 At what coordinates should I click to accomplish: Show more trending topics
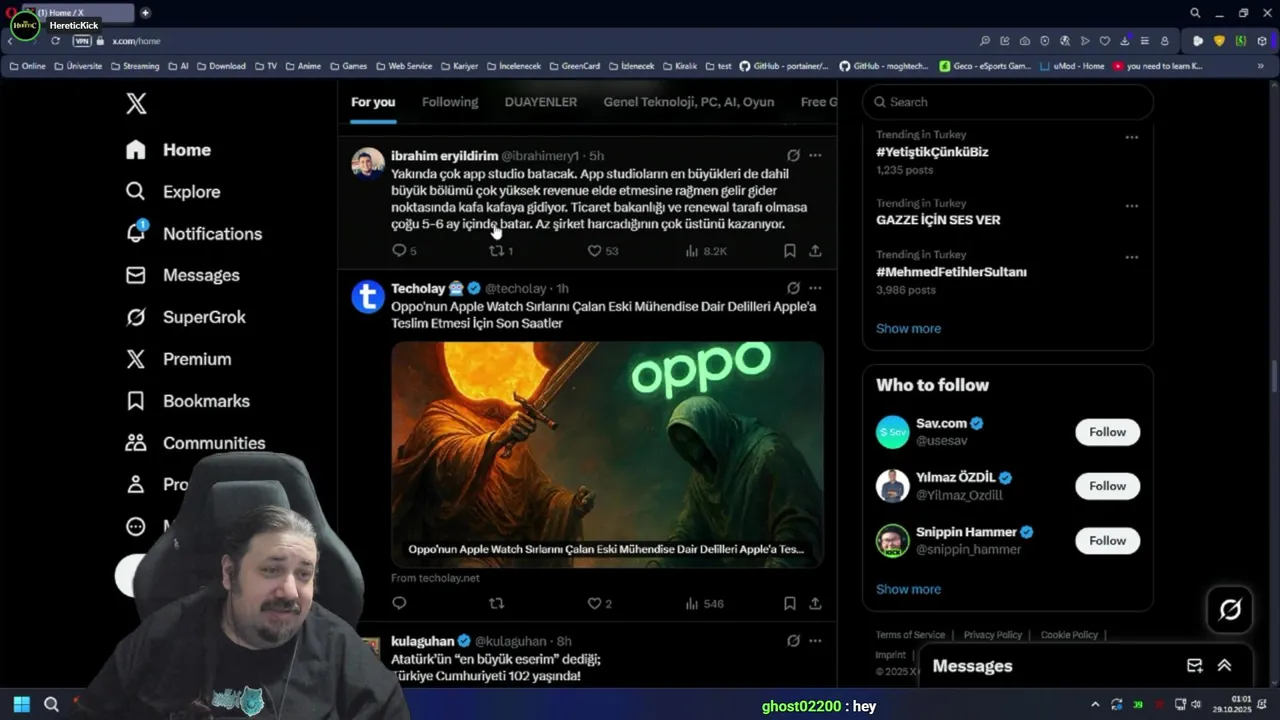908,328
